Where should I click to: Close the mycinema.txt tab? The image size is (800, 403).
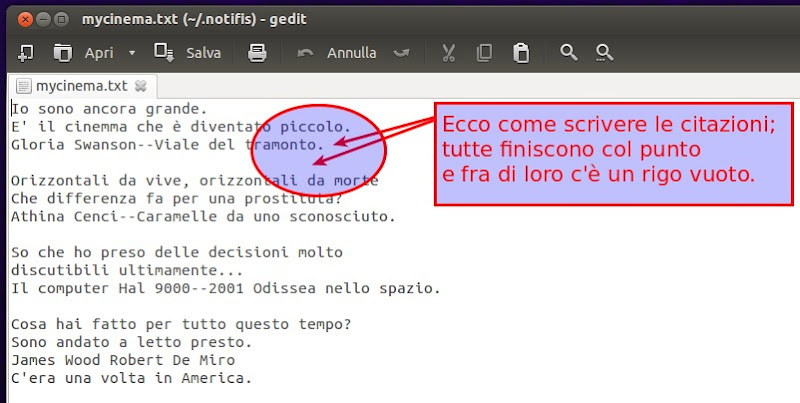click(140, 87)
